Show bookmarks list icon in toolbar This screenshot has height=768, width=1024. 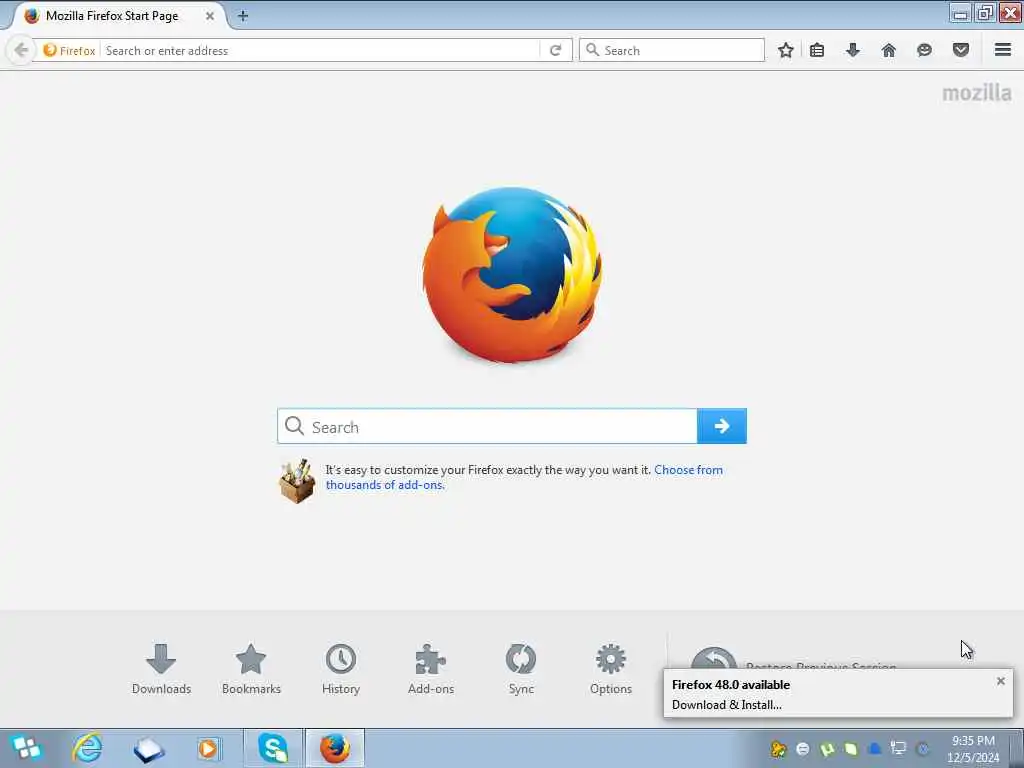point(817,50)
